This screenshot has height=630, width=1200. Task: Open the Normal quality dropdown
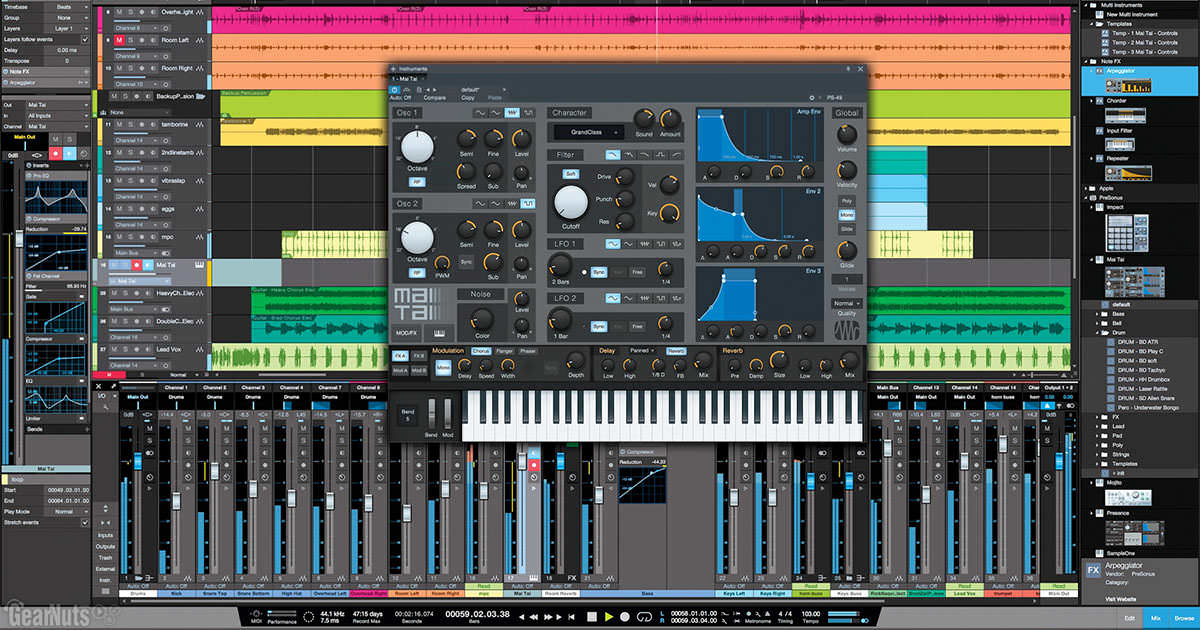click(846, 302)
